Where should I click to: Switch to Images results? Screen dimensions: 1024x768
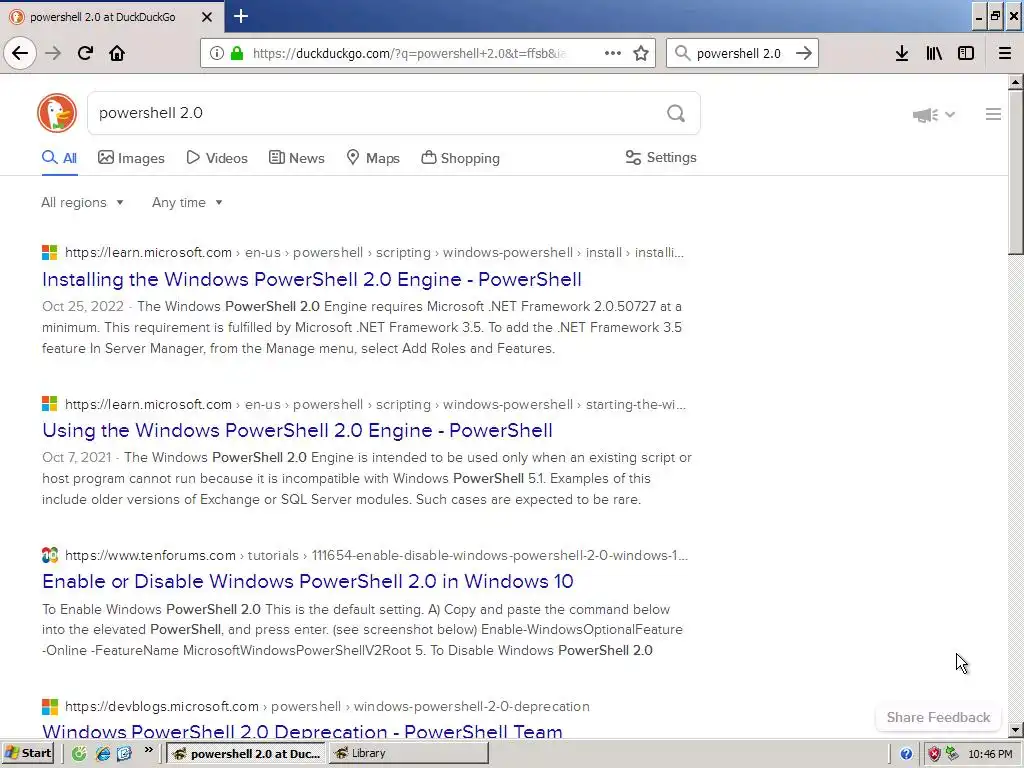131,158
